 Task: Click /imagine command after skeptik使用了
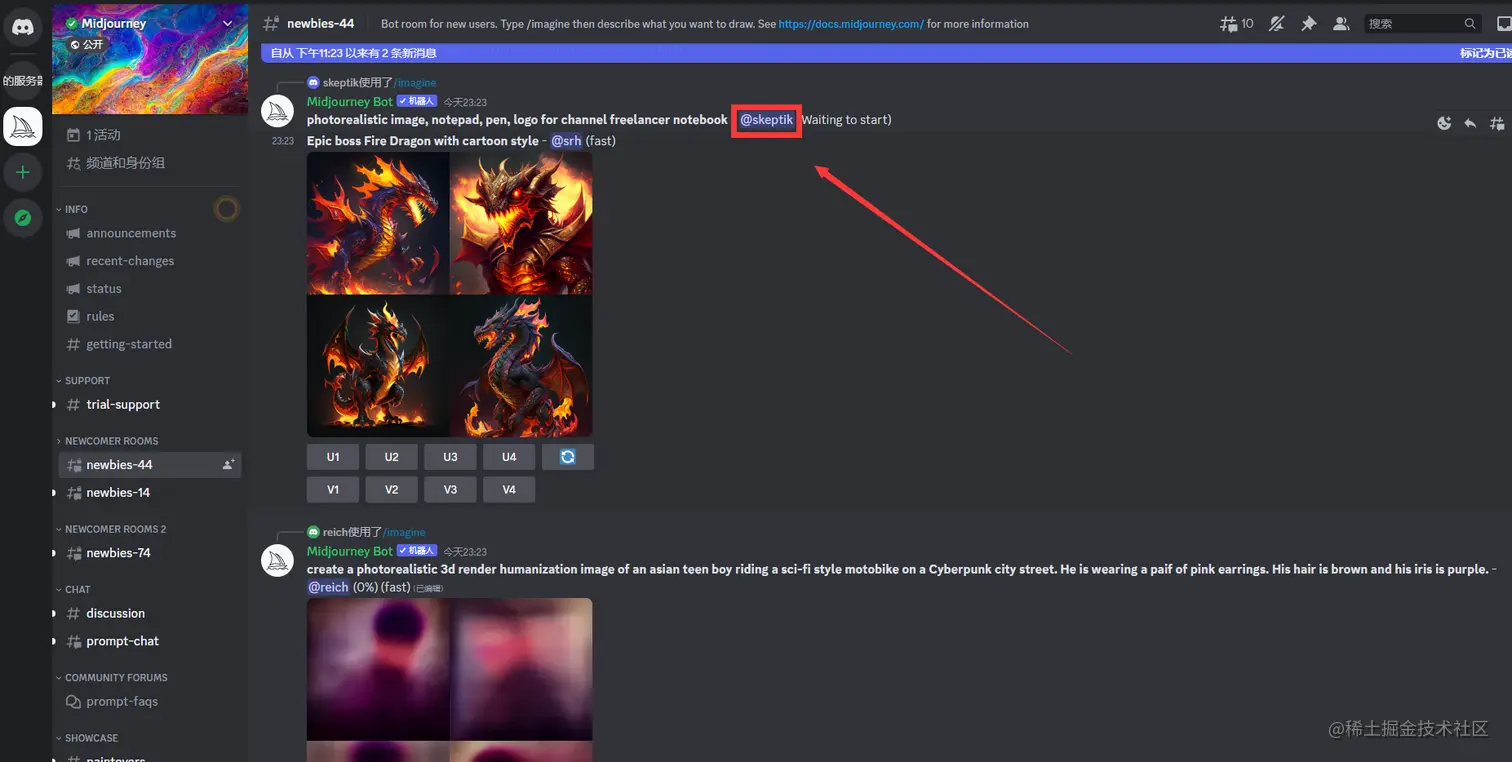pyautogui.click(x=415, y=83)
